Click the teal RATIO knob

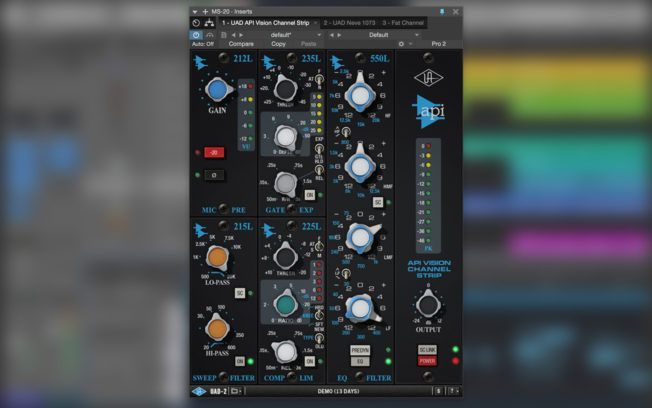285,304
